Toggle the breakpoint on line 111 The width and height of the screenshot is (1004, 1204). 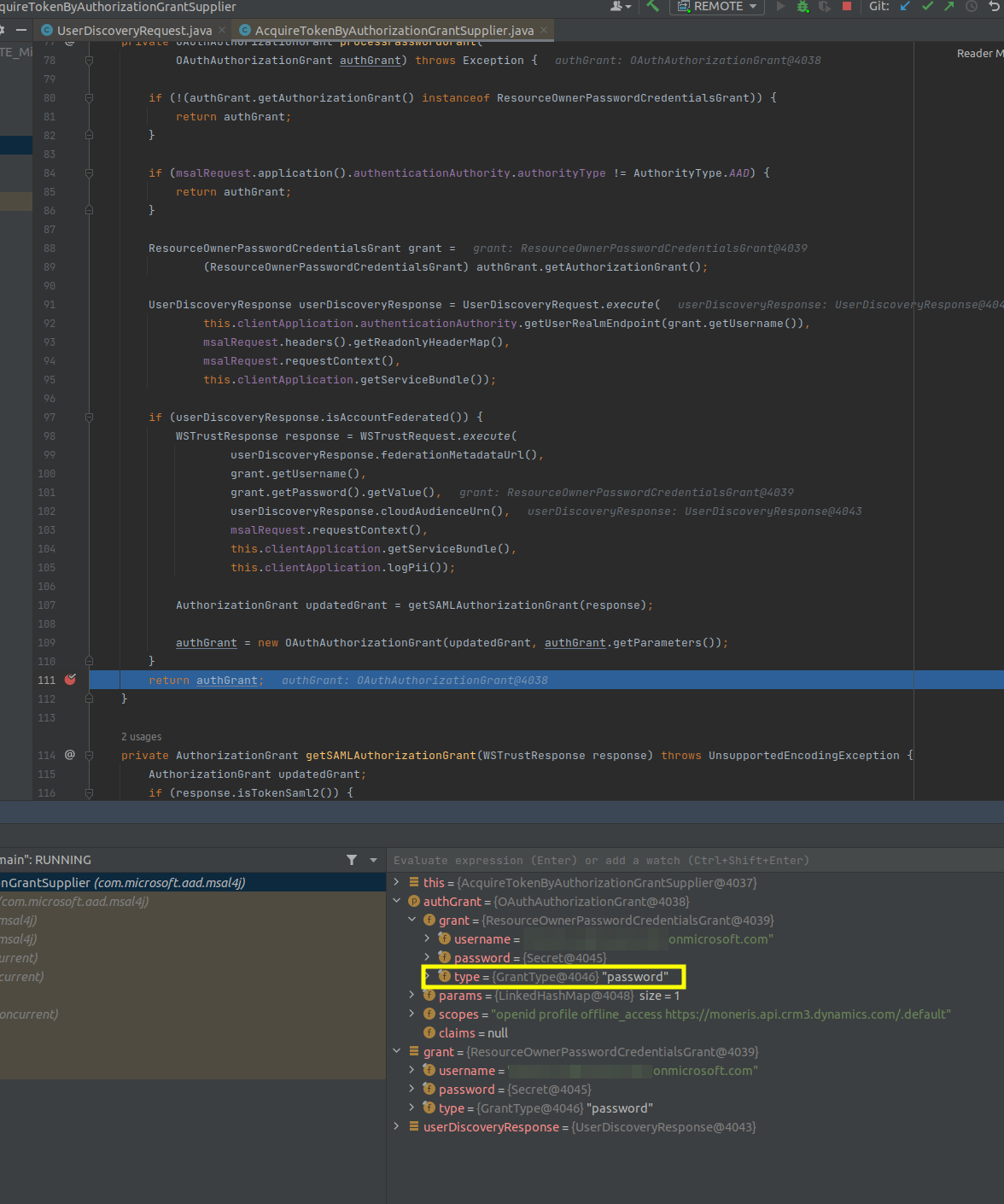[70, 680]
